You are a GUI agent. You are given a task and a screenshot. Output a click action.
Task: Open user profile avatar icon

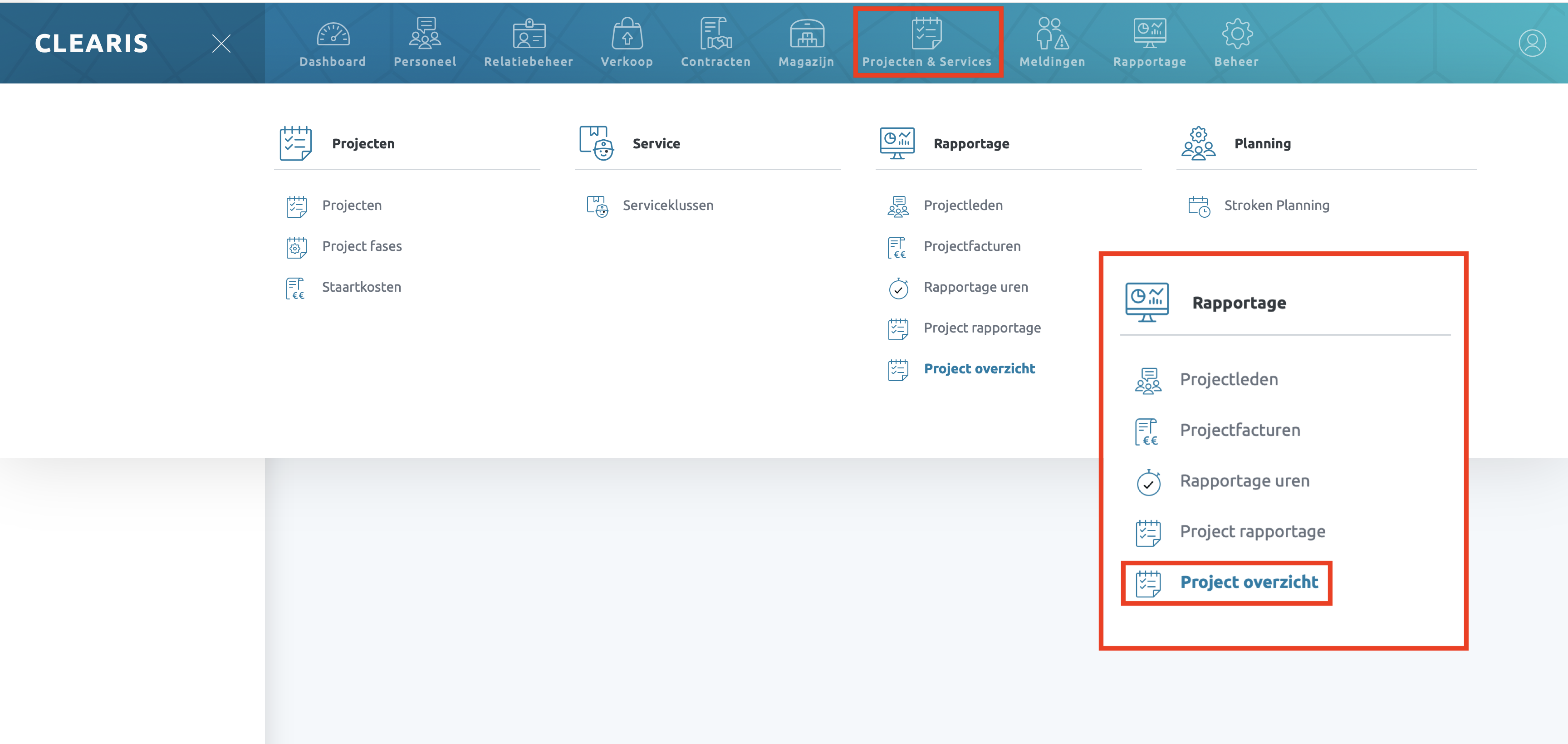pyautogui.click(x=1532, y=43)
